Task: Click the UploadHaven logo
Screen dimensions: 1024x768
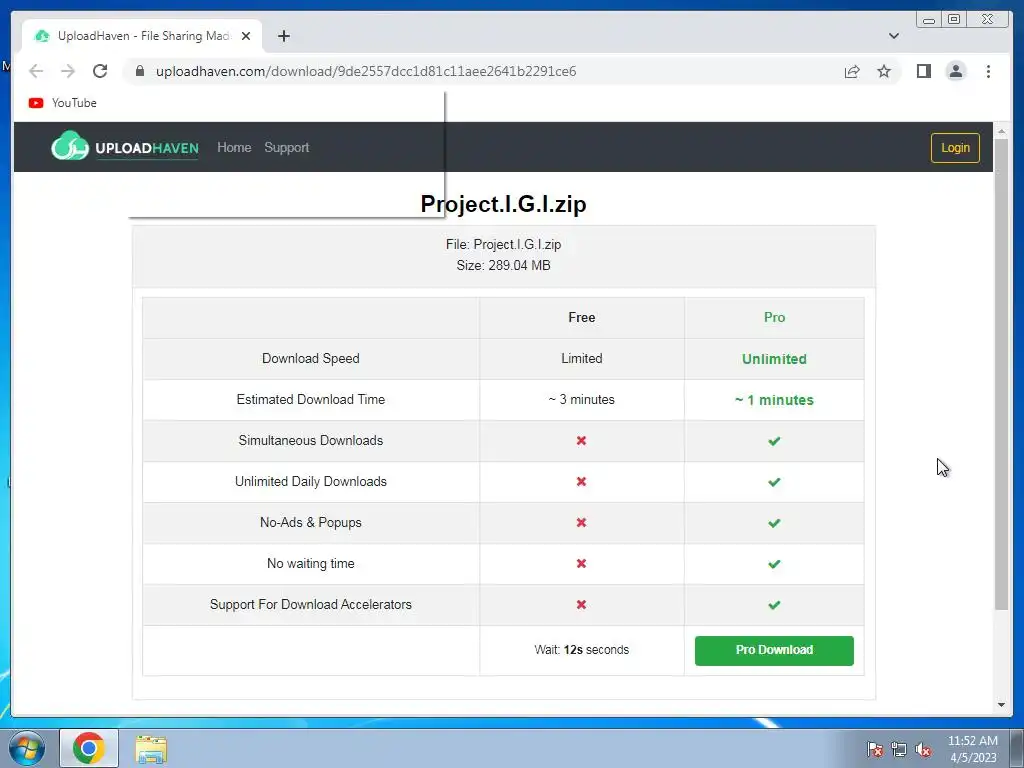Action: click(125, 146)
